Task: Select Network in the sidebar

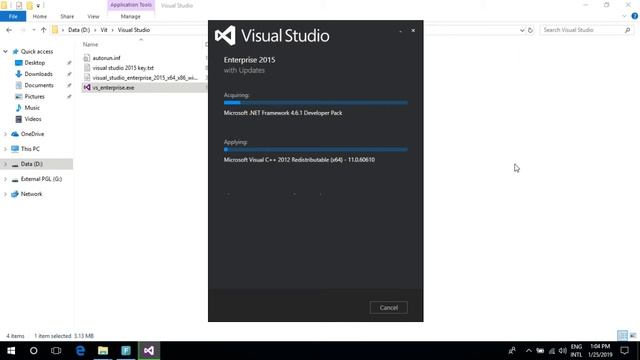Action: point(31,194)
